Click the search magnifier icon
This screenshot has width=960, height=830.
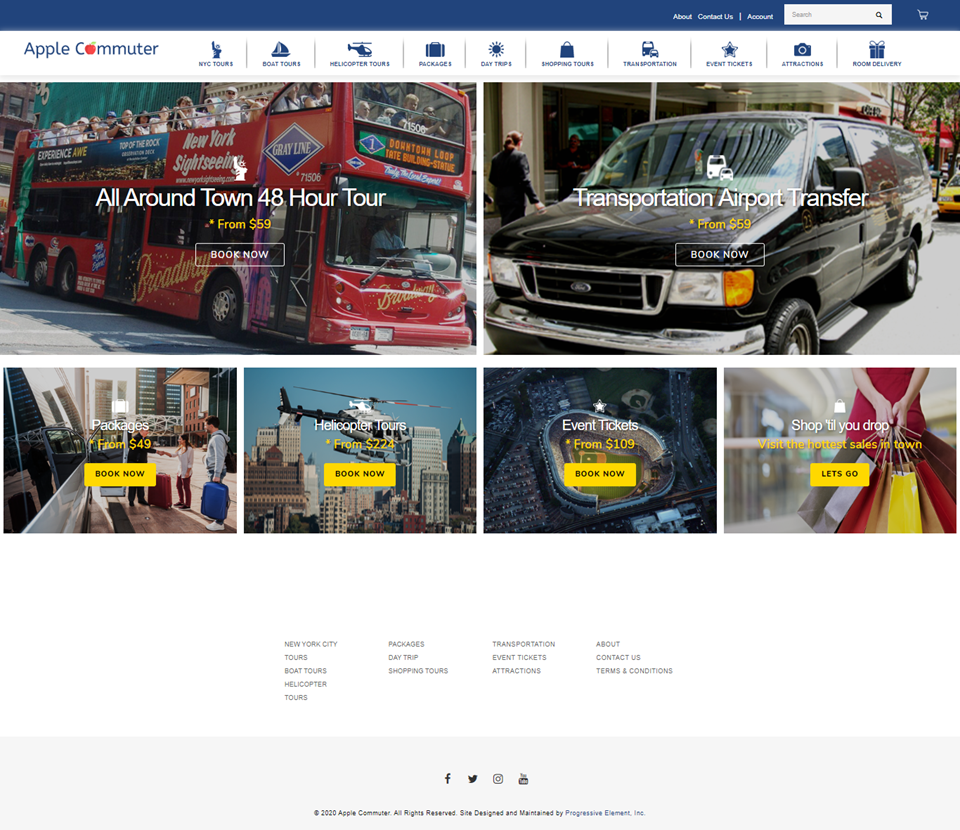click(x=879, y=15)
